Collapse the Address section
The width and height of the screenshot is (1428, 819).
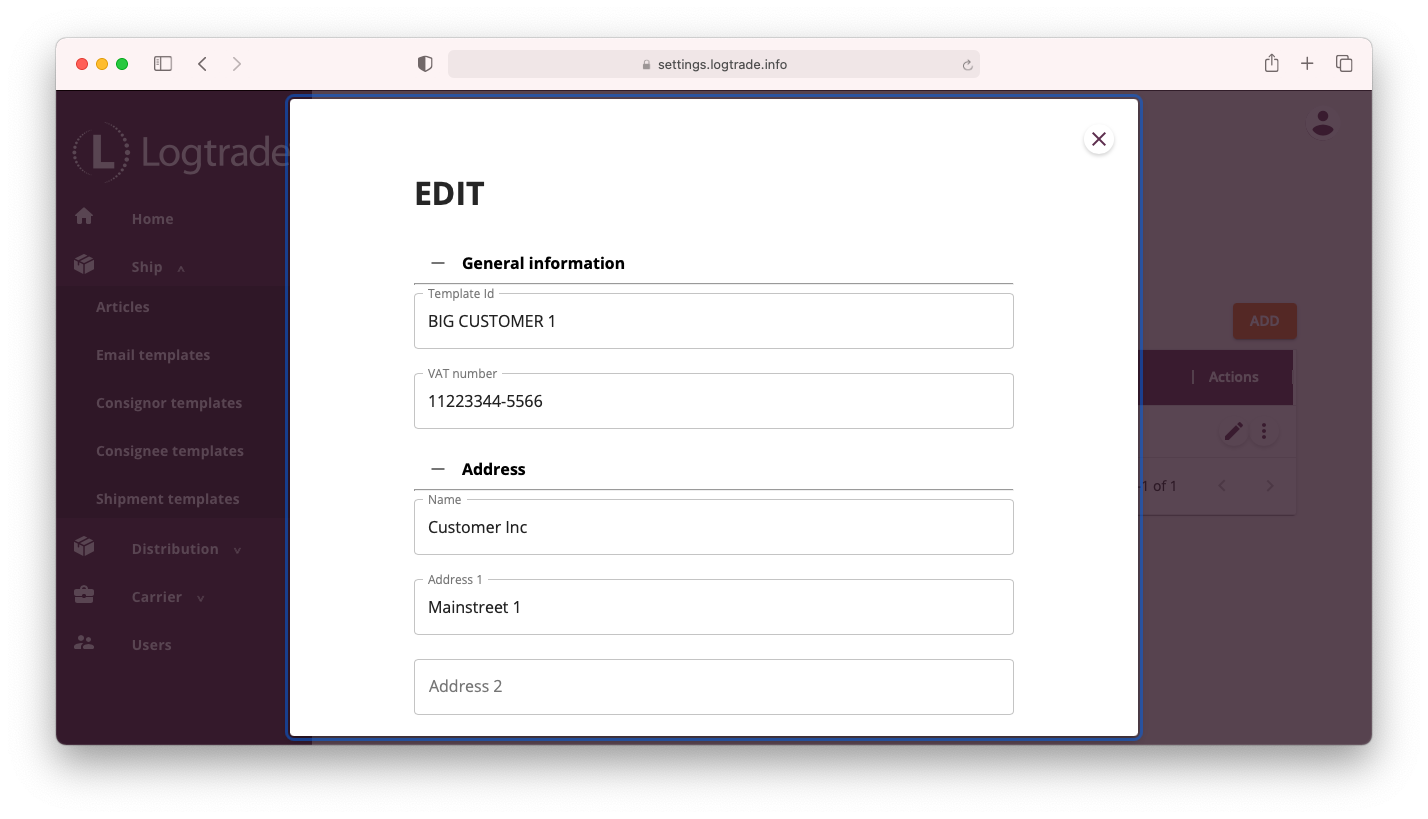(x=438, y=469)
